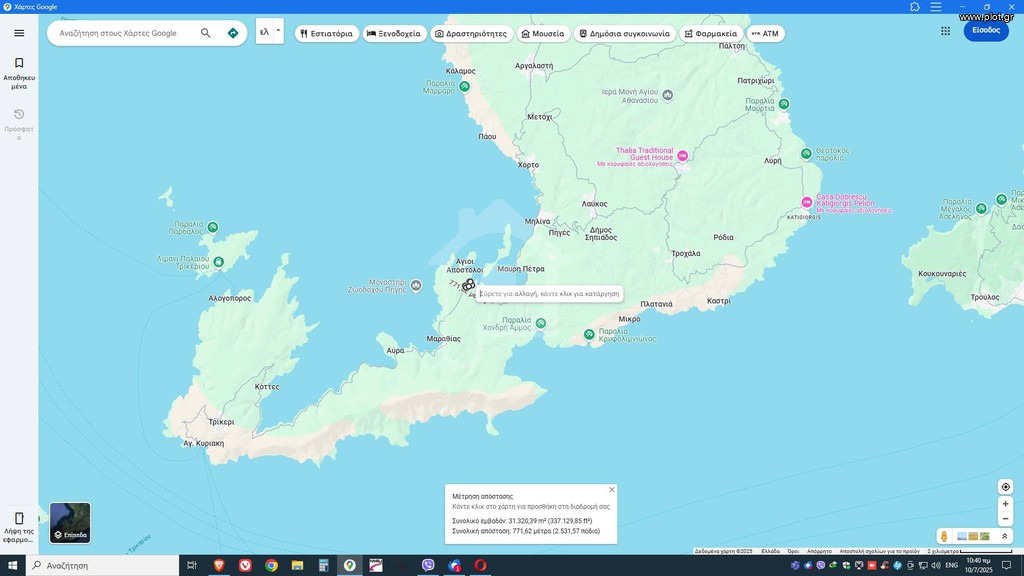Image resolution: width=1024 pixels, height=576 pixels.
Task: Open Αποθηκευμένα saved places
Action: (19, 72)
